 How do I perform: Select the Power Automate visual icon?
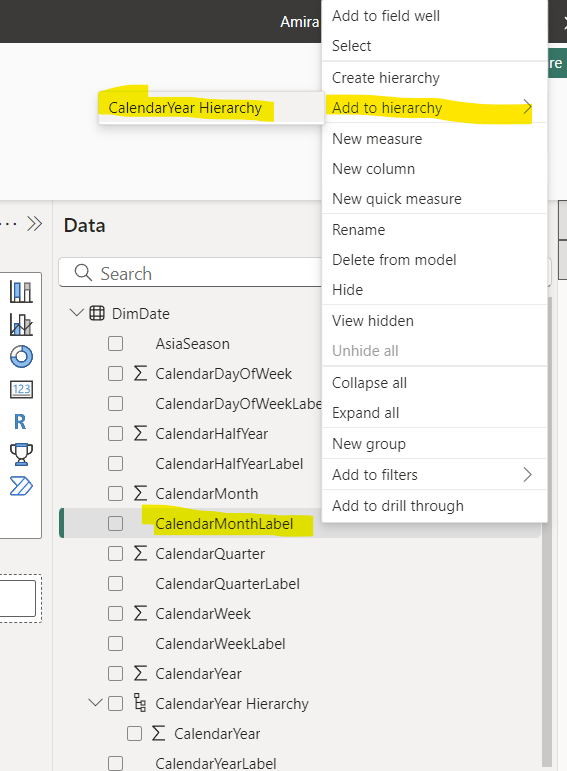coord(21,486)
